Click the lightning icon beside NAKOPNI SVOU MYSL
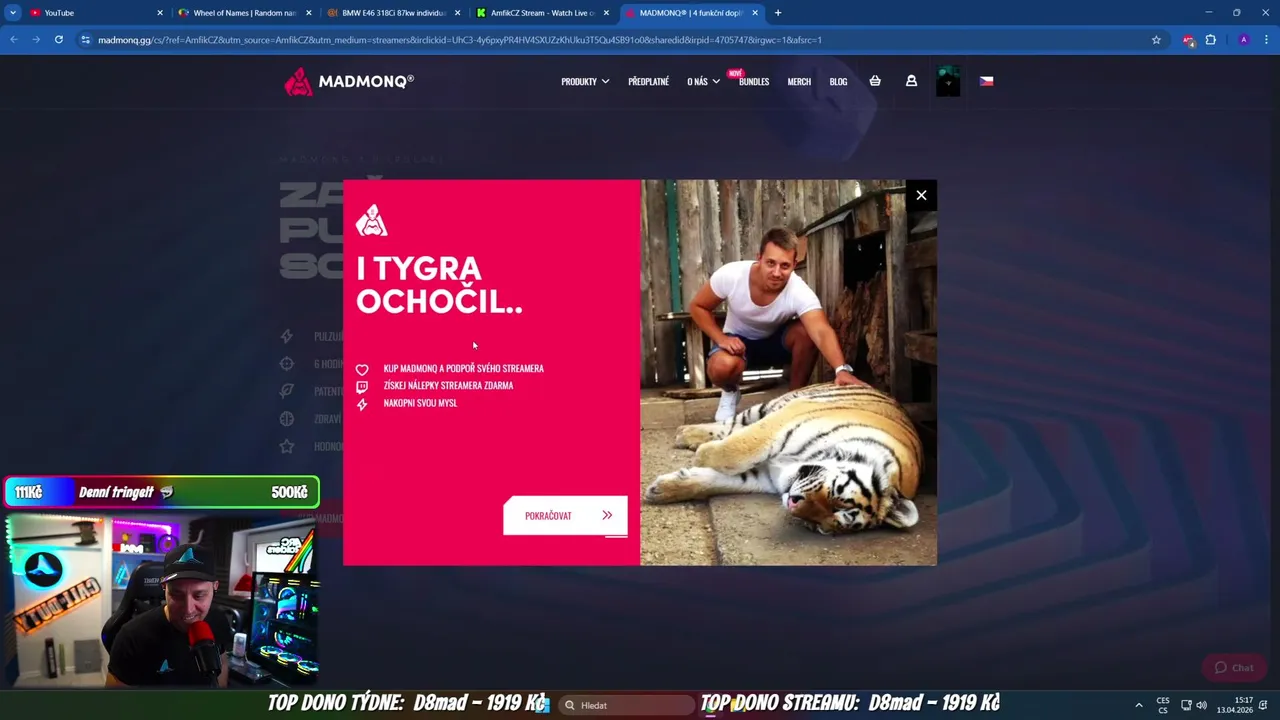 coord(362,404)
